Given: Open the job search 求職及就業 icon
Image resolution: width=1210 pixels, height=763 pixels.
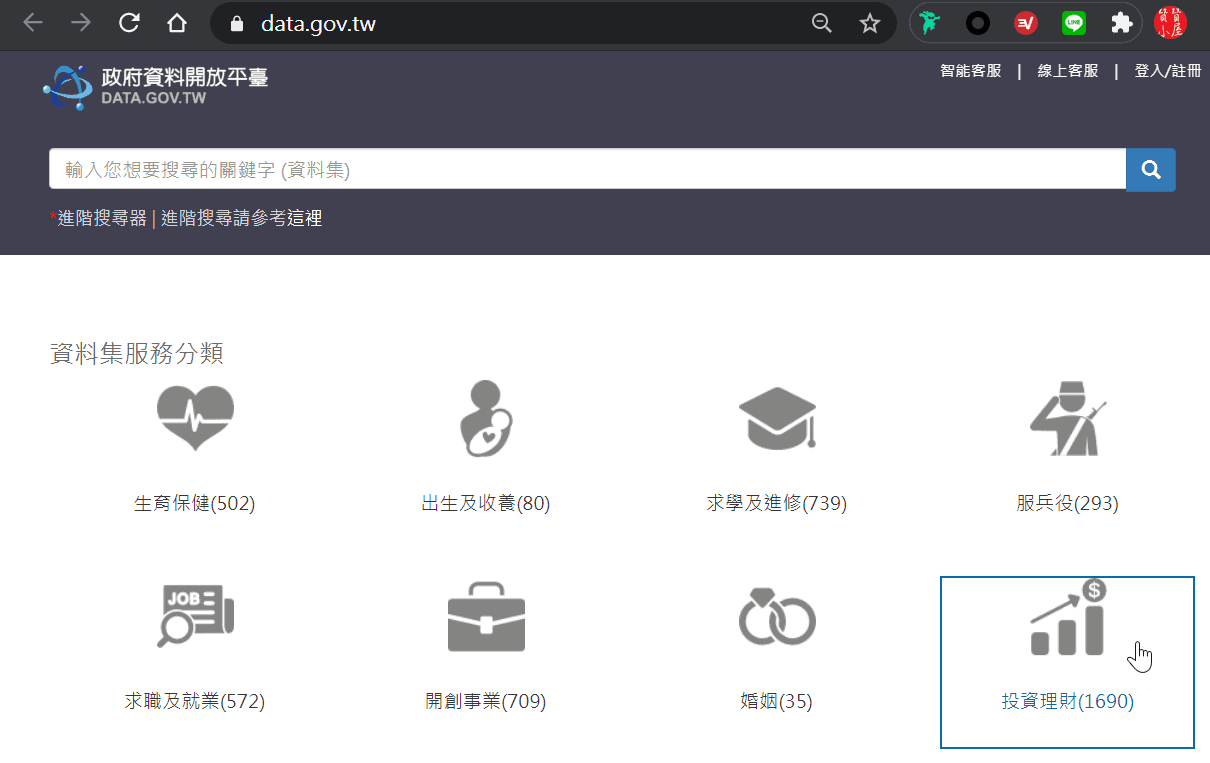Looking at the screenshot, I should pyautogui.click(x=195, y=615).
